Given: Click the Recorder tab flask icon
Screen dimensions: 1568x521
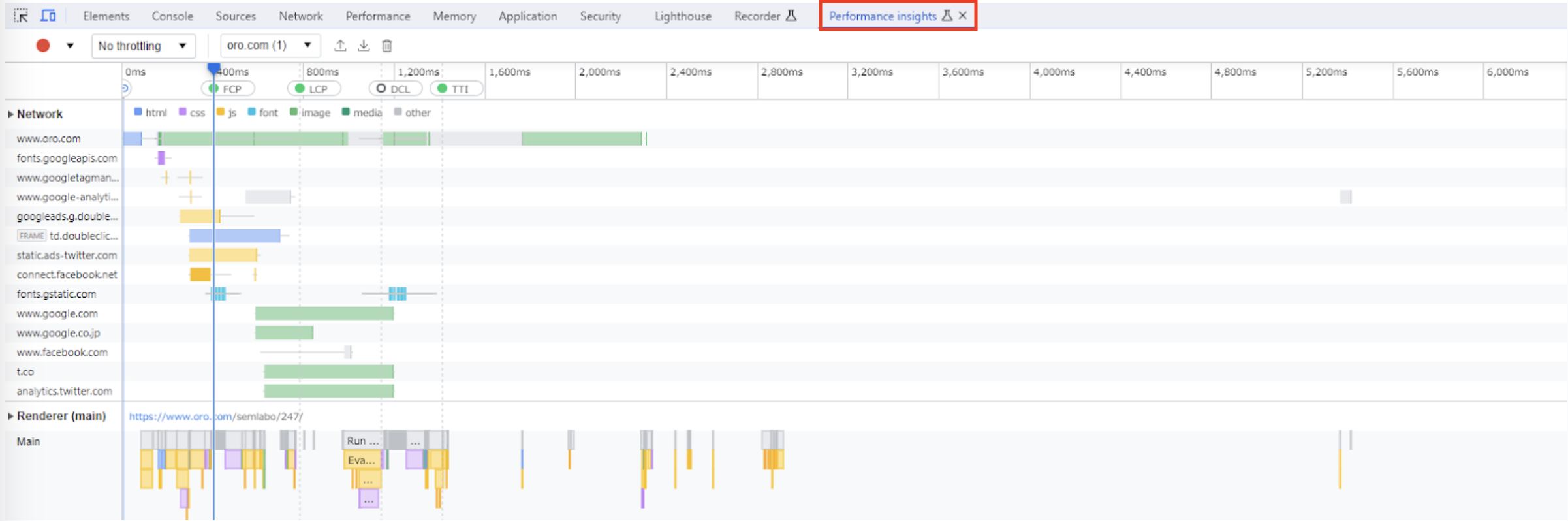Looking at the screenshot, I should pos(791,16).
